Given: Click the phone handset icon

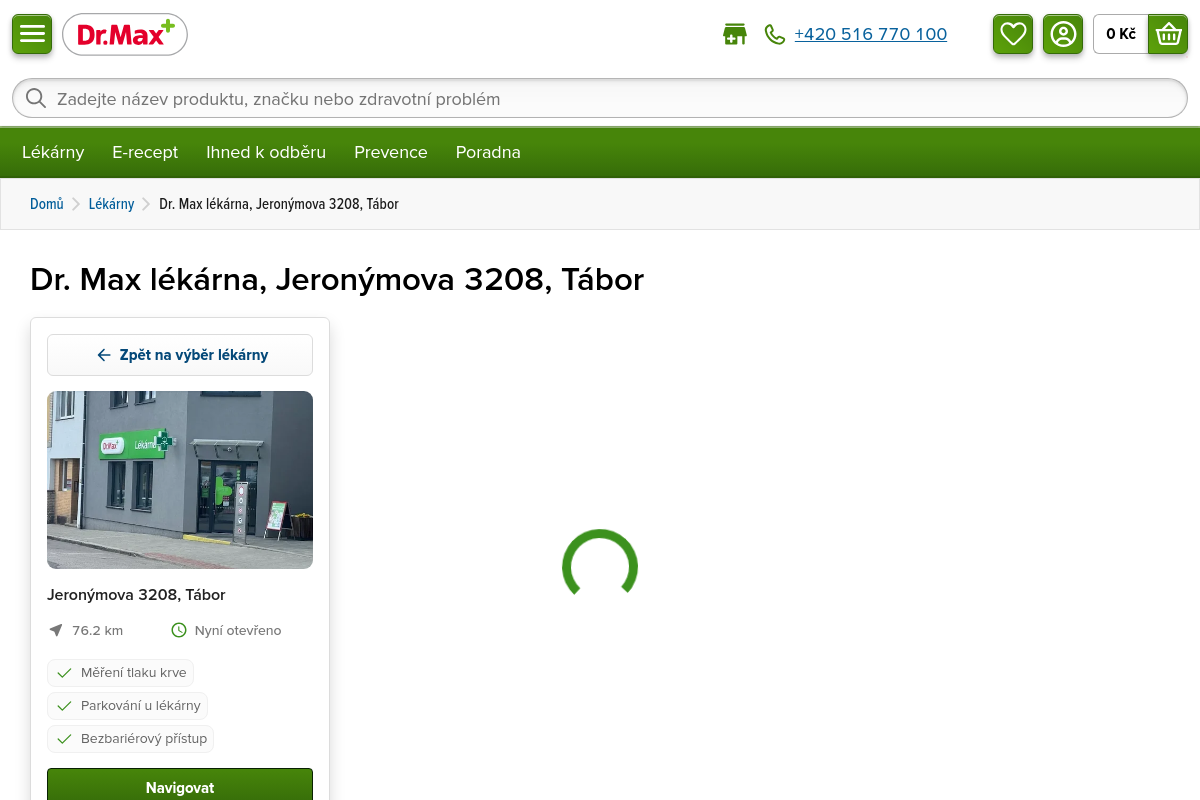Looking at the screenshot, I should coord(775,34).
